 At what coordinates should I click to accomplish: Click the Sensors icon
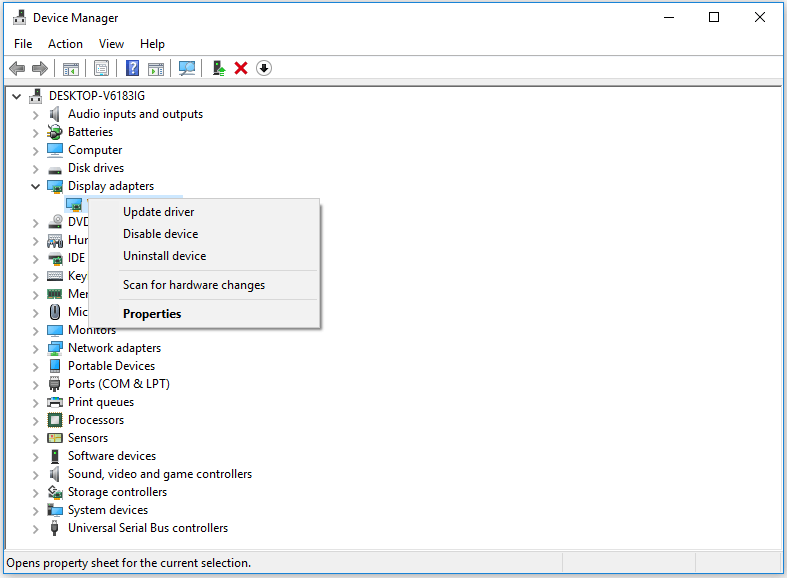point(55,438)
